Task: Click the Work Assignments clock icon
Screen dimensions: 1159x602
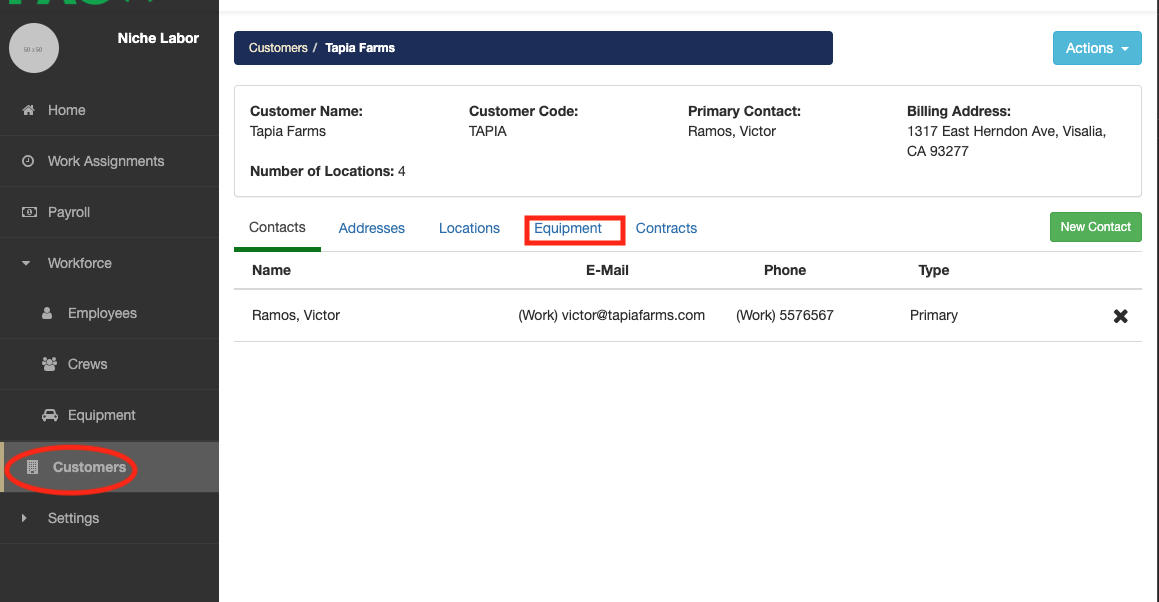Action: [28, 161]
